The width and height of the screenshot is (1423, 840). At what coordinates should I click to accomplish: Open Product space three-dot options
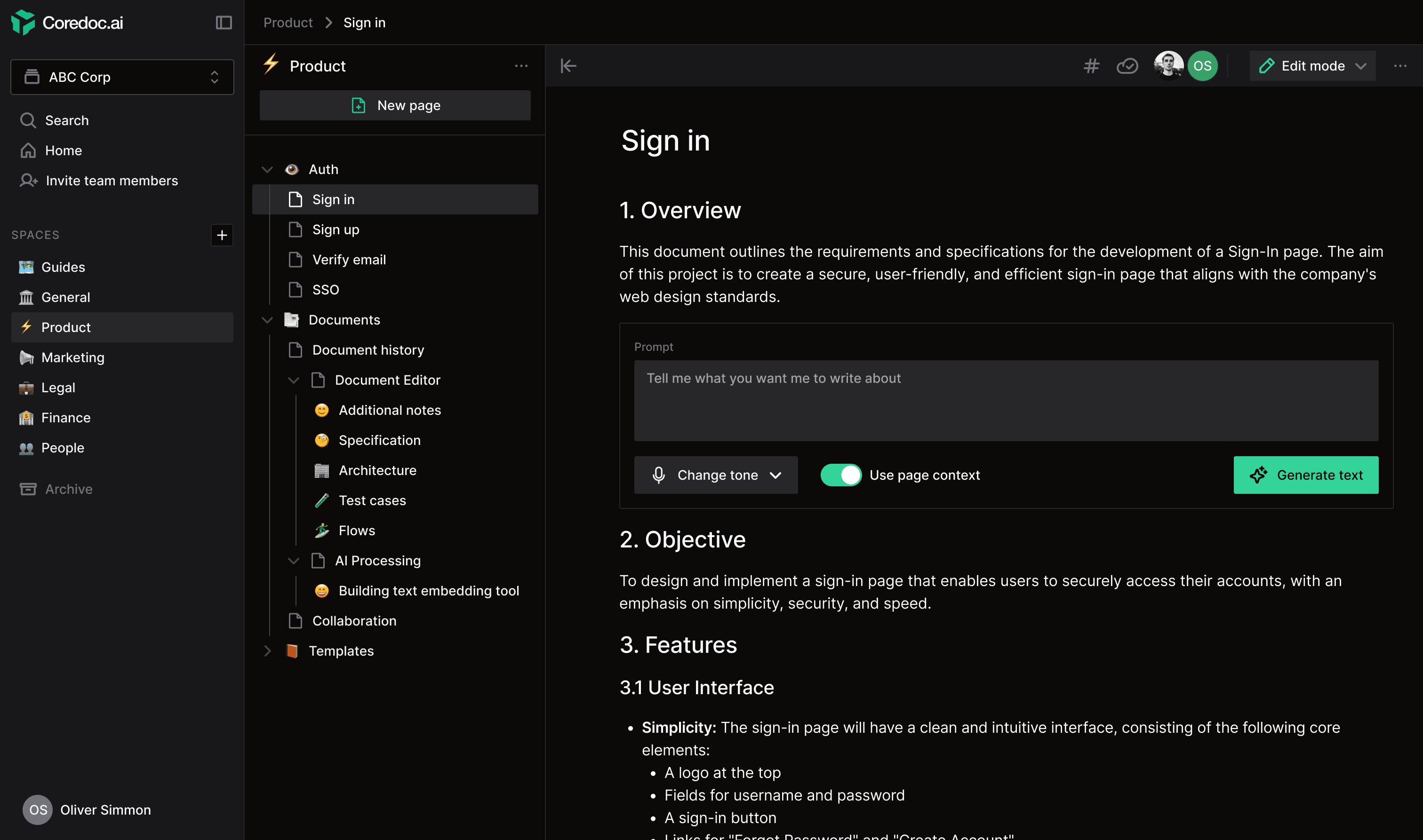point(521,66)
